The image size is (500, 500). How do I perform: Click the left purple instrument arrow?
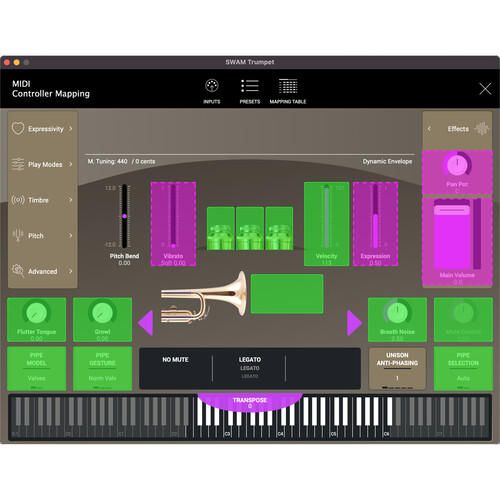[146, 323]
